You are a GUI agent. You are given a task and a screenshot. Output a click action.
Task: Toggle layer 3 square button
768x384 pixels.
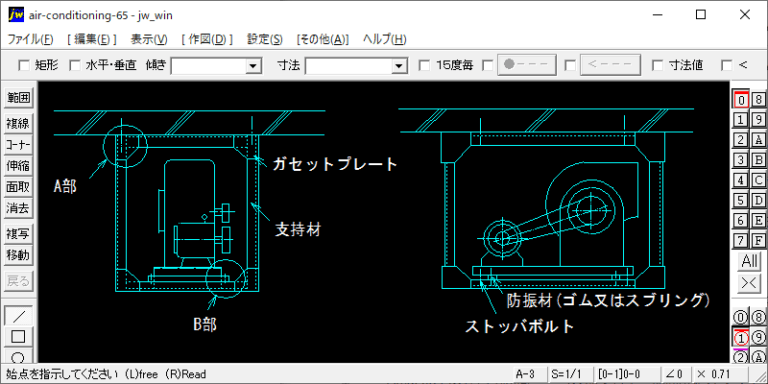pyautogui.click(x=741, y=160)
